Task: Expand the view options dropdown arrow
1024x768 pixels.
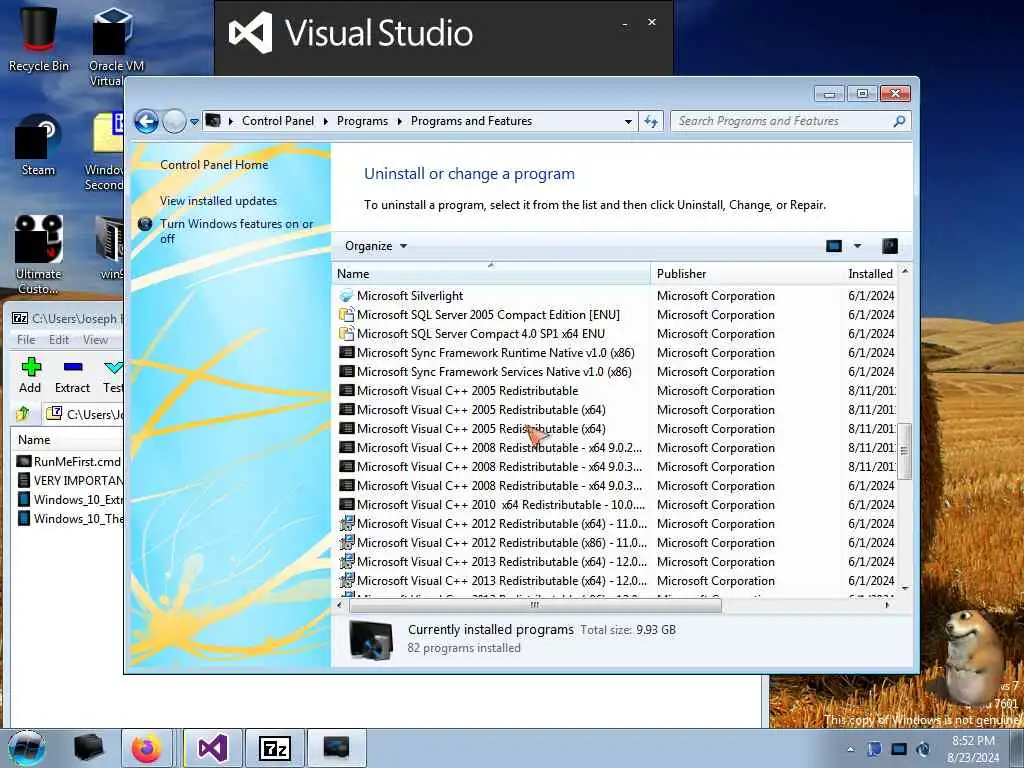Action: pos(857,246)
